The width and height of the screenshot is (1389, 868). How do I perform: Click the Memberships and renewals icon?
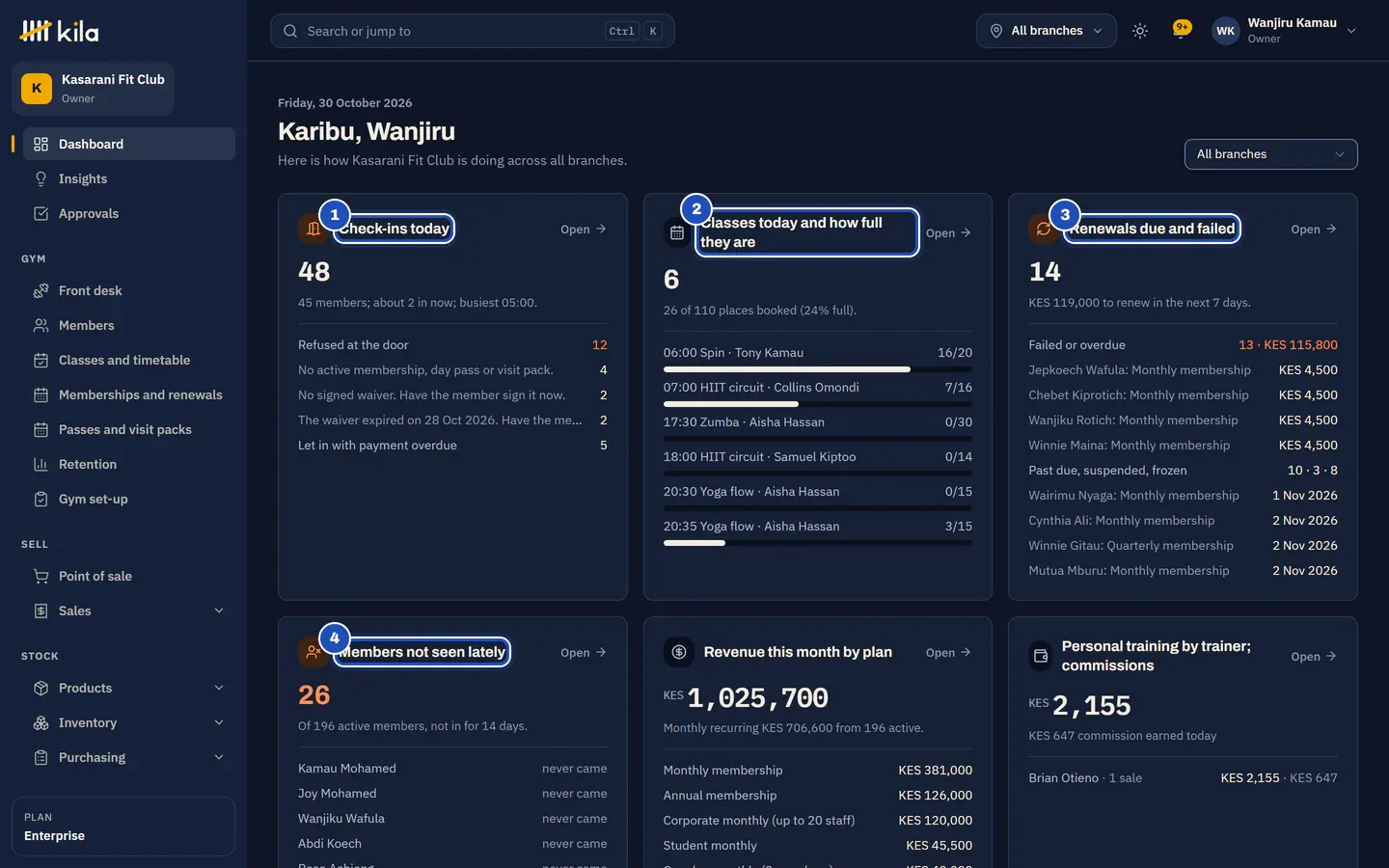point(41,394)
